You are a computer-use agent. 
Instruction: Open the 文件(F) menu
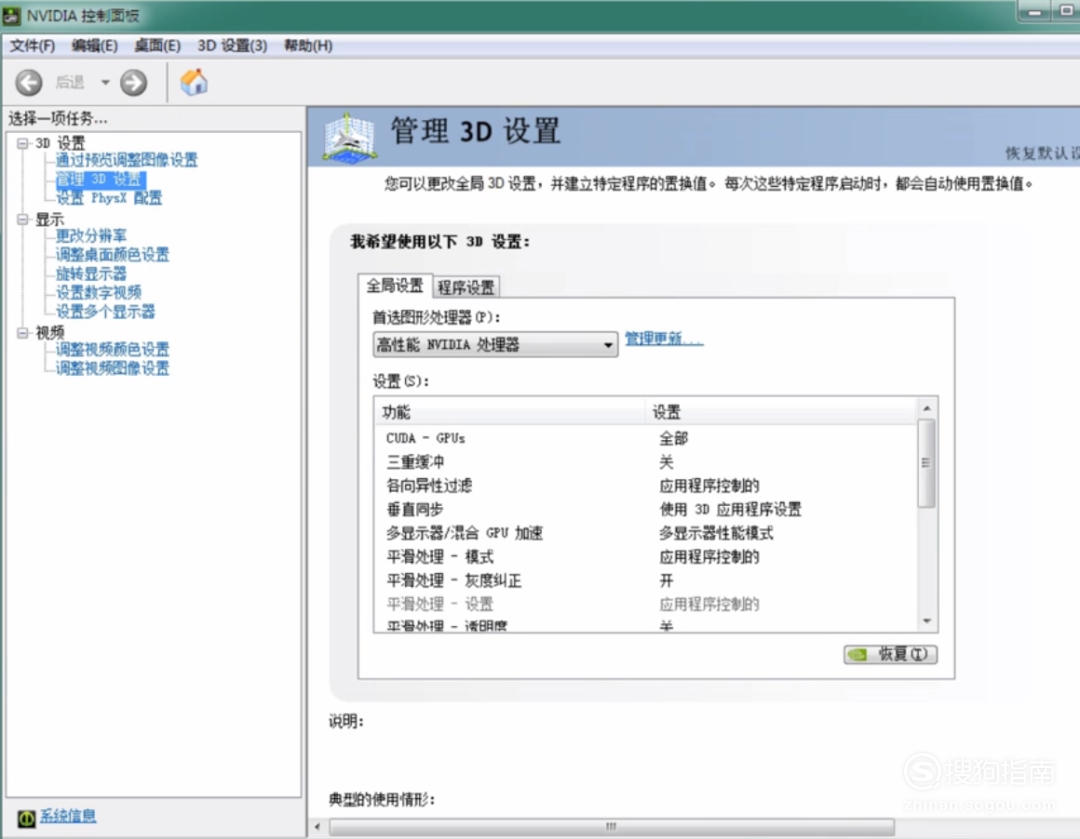32,45
